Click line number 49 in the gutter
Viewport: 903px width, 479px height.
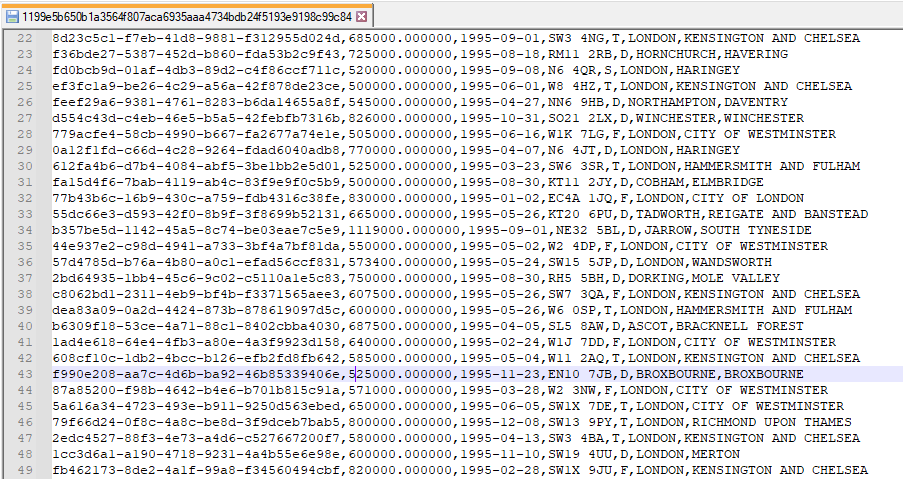coord(25,470)
